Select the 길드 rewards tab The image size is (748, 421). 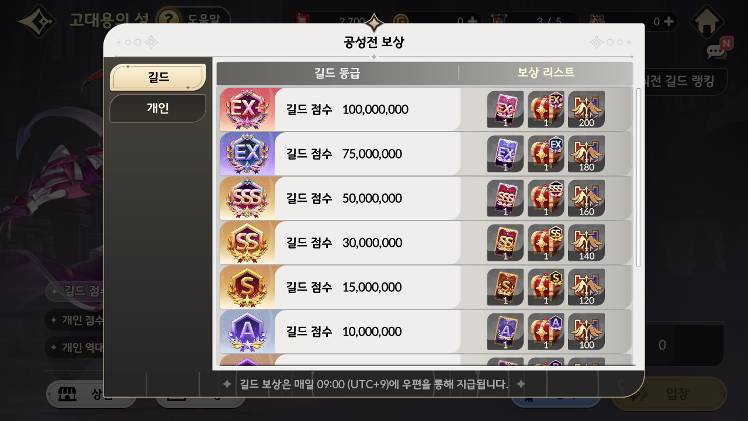click(x=158, y=77)
